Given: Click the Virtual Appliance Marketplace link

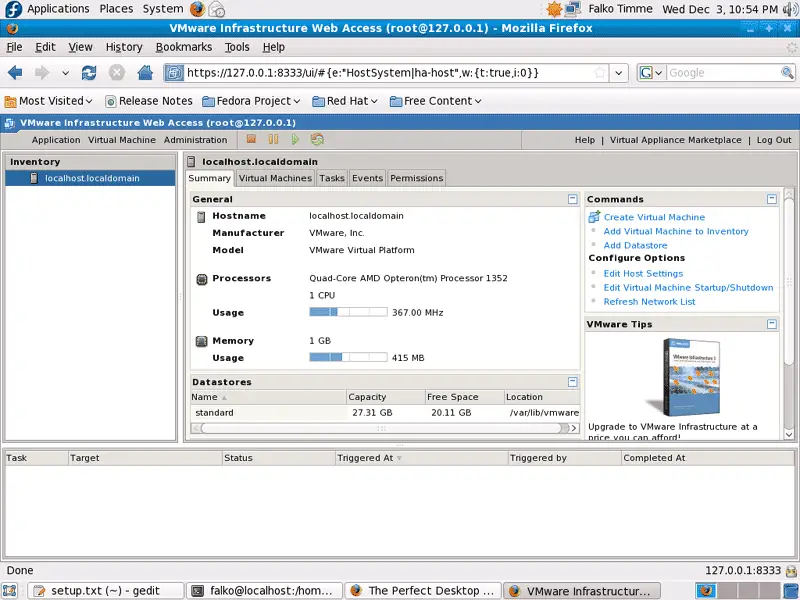Looking at the screenshot, I should (x=676, y=140).
